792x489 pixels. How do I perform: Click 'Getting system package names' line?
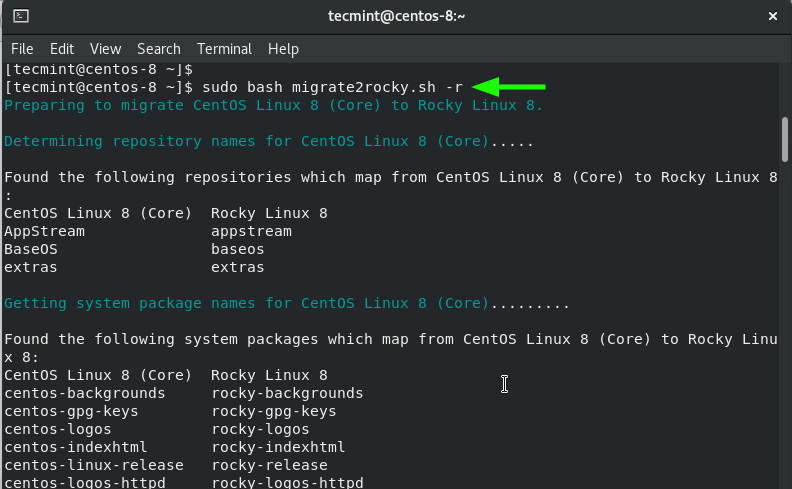tap(287, 303)
